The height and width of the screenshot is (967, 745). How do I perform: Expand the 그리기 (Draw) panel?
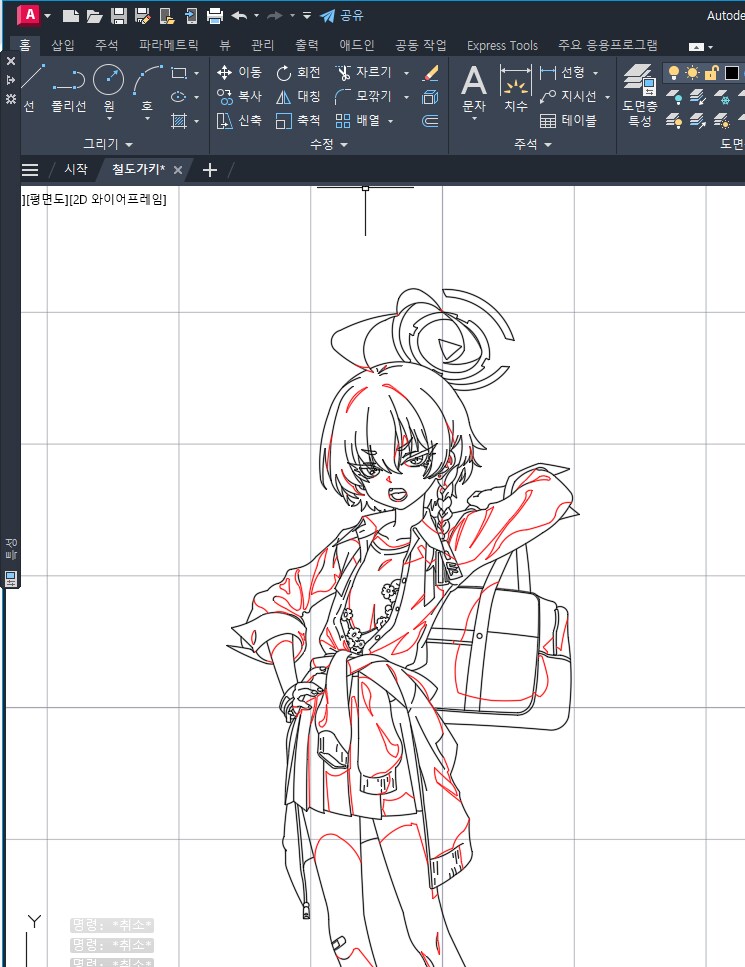point(108,144)
